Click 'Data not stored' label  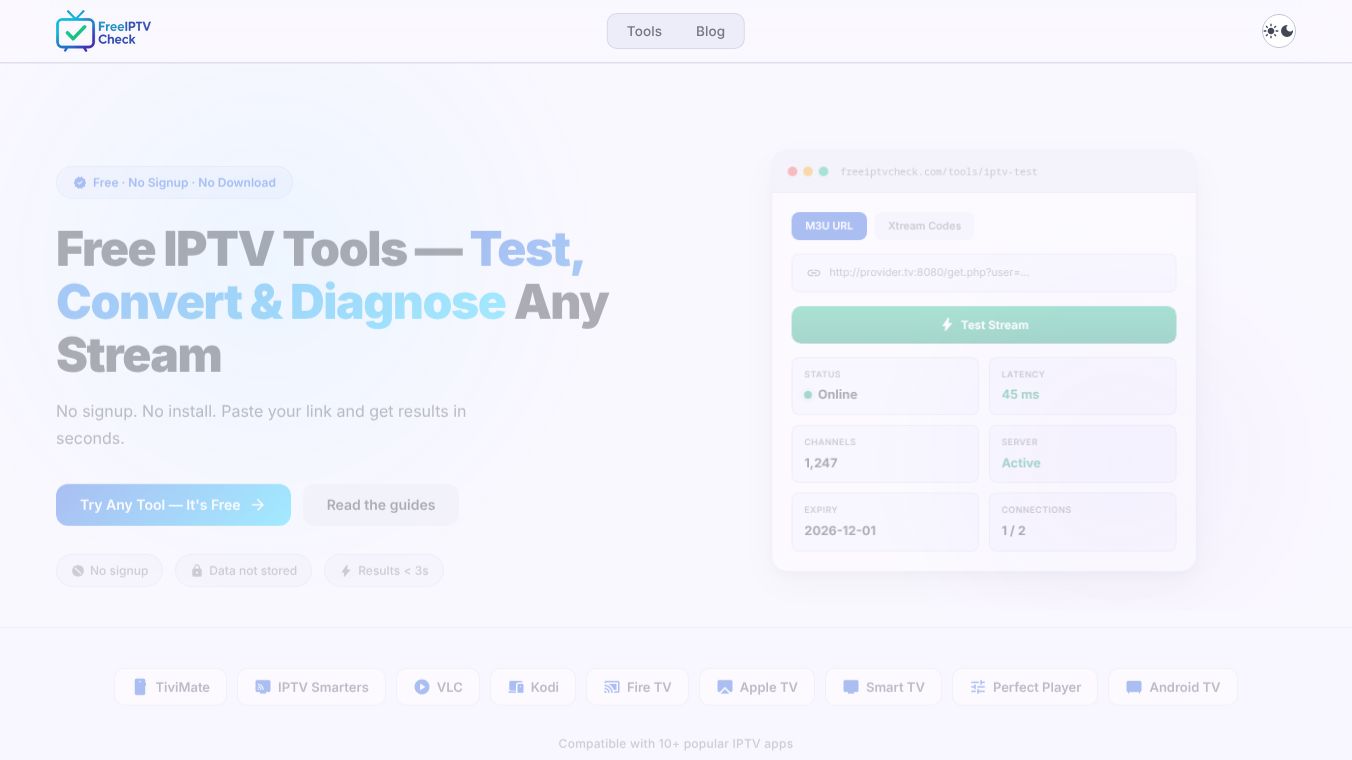point(253,571)
